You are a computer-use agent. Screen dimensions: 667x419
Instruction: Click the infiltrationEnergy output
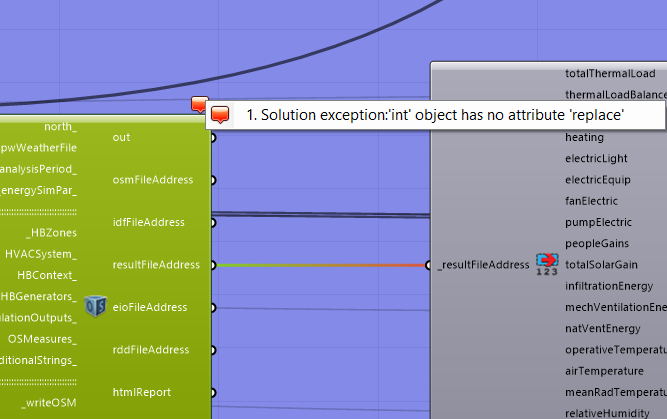[609, 286]
